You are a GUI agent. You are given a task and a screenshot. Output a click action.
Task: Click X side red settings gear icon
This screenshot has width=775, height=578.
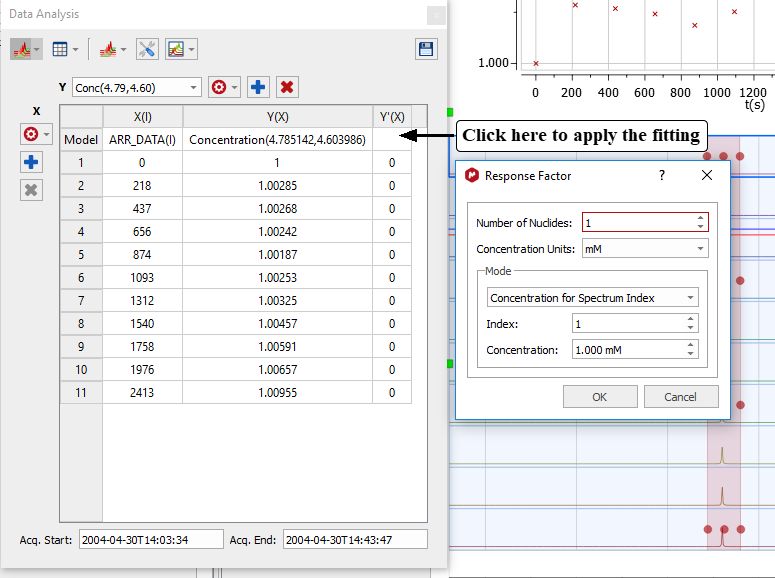(x=31, y=134)
